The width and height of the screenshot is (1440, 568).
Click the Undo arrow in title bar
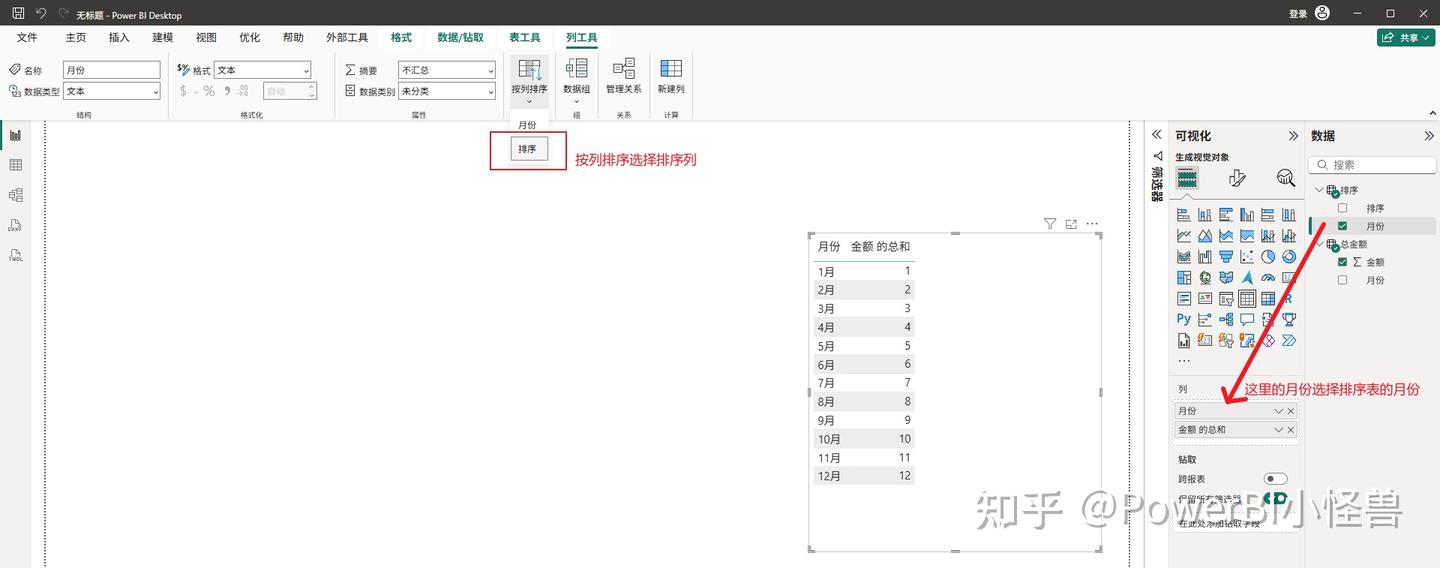[x=41, y=14]
